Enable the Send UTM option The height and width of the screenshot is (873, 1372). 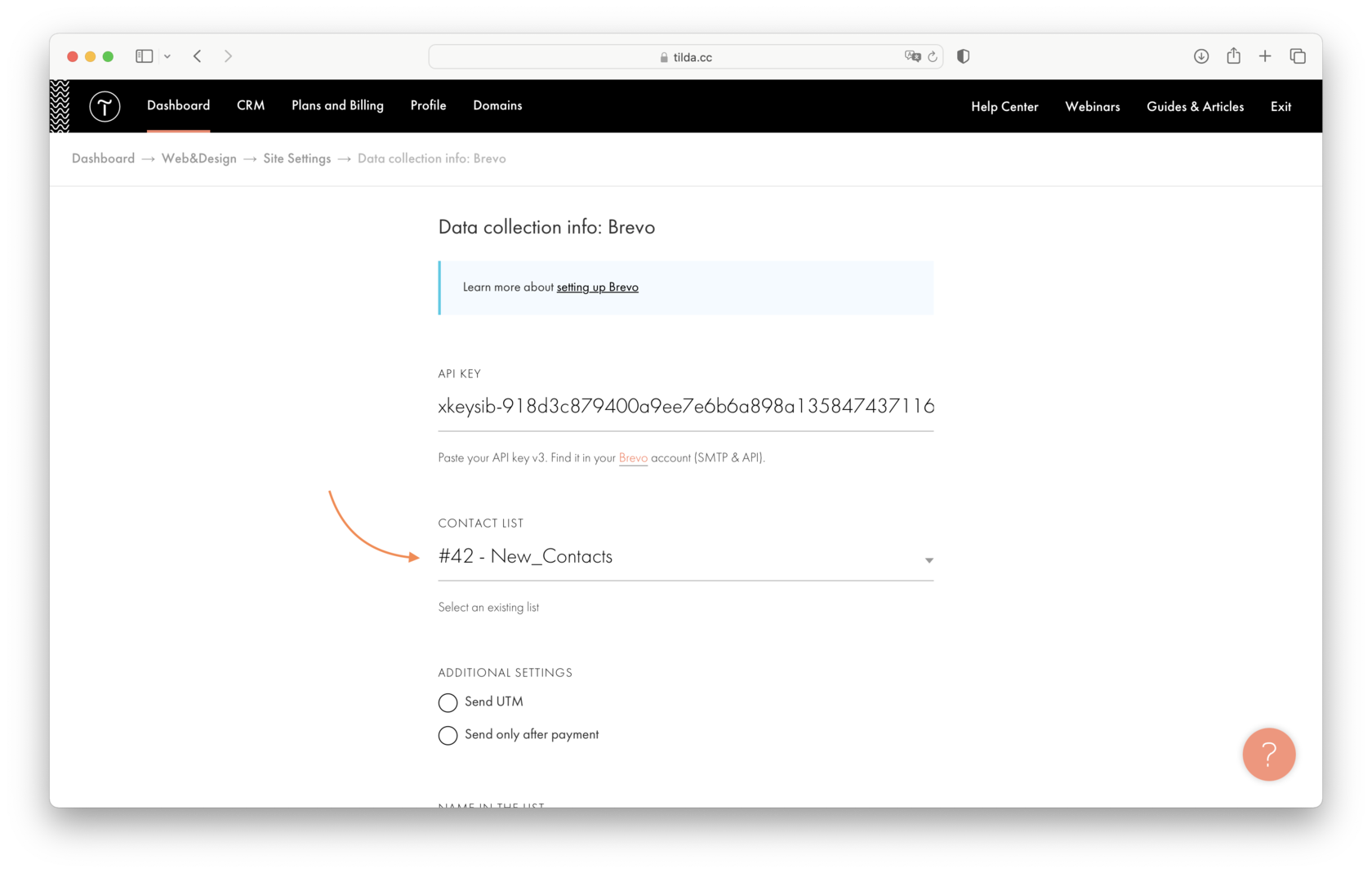pos(448,702)
